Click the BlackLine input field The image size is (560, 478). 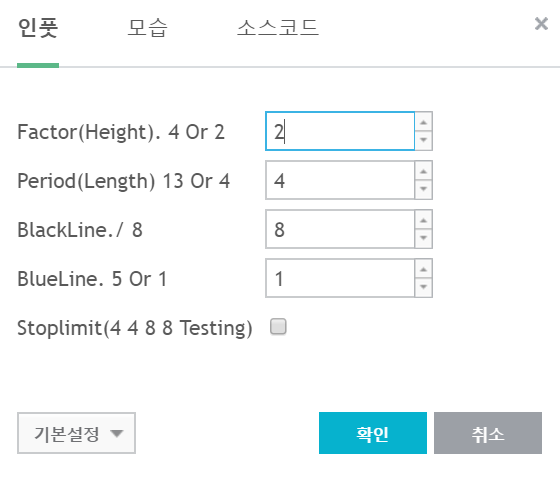click(x=340, y=229)
